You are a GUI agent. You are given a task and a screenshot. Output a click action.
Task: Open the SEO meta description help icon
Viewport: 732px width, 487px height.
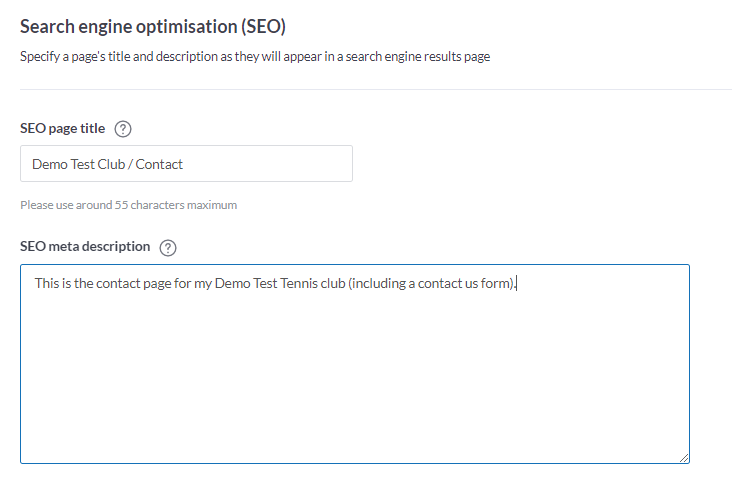[x=168, y=247]
